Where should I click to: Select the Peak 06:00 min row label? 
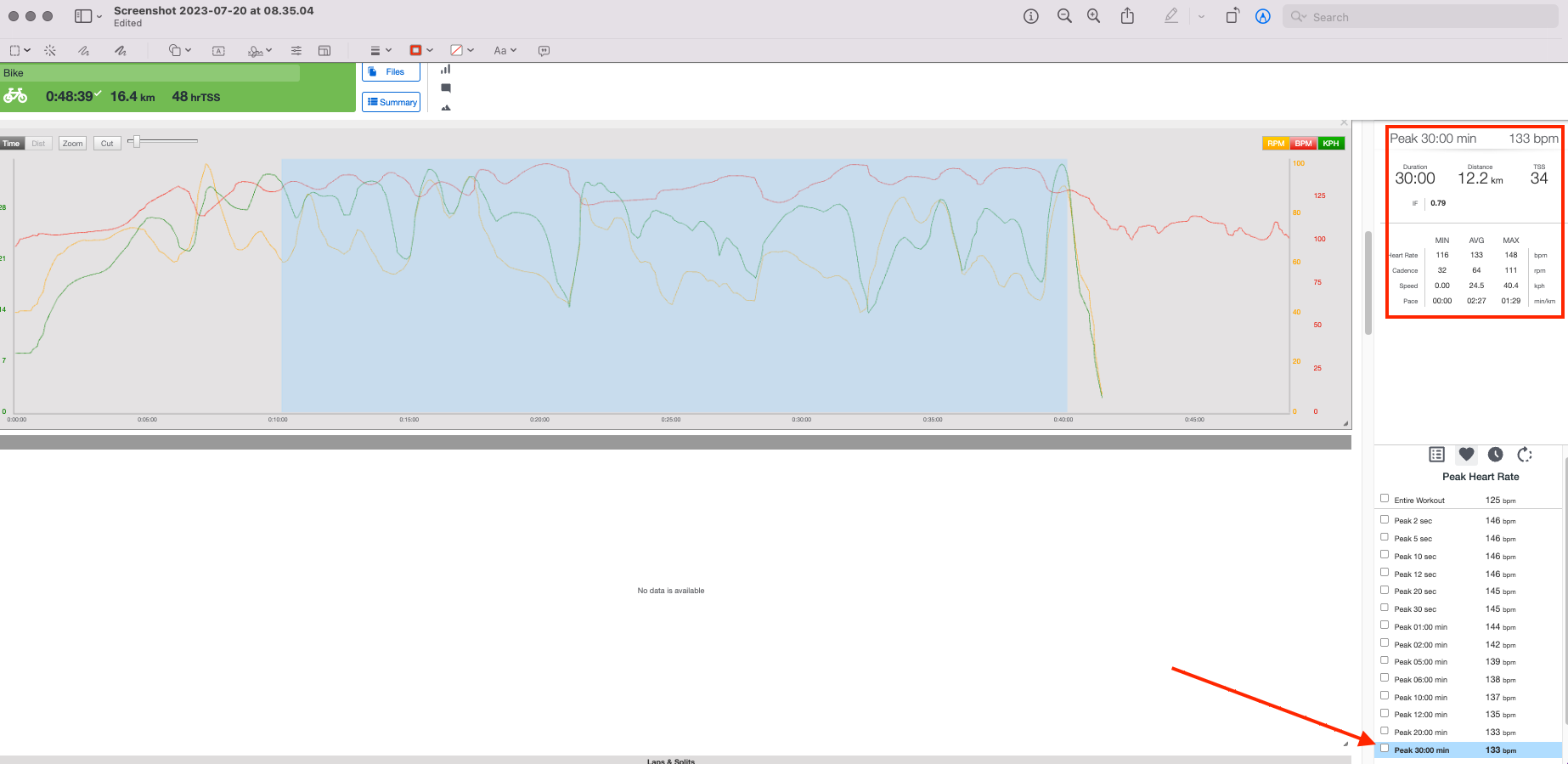tap(1420, 680)
